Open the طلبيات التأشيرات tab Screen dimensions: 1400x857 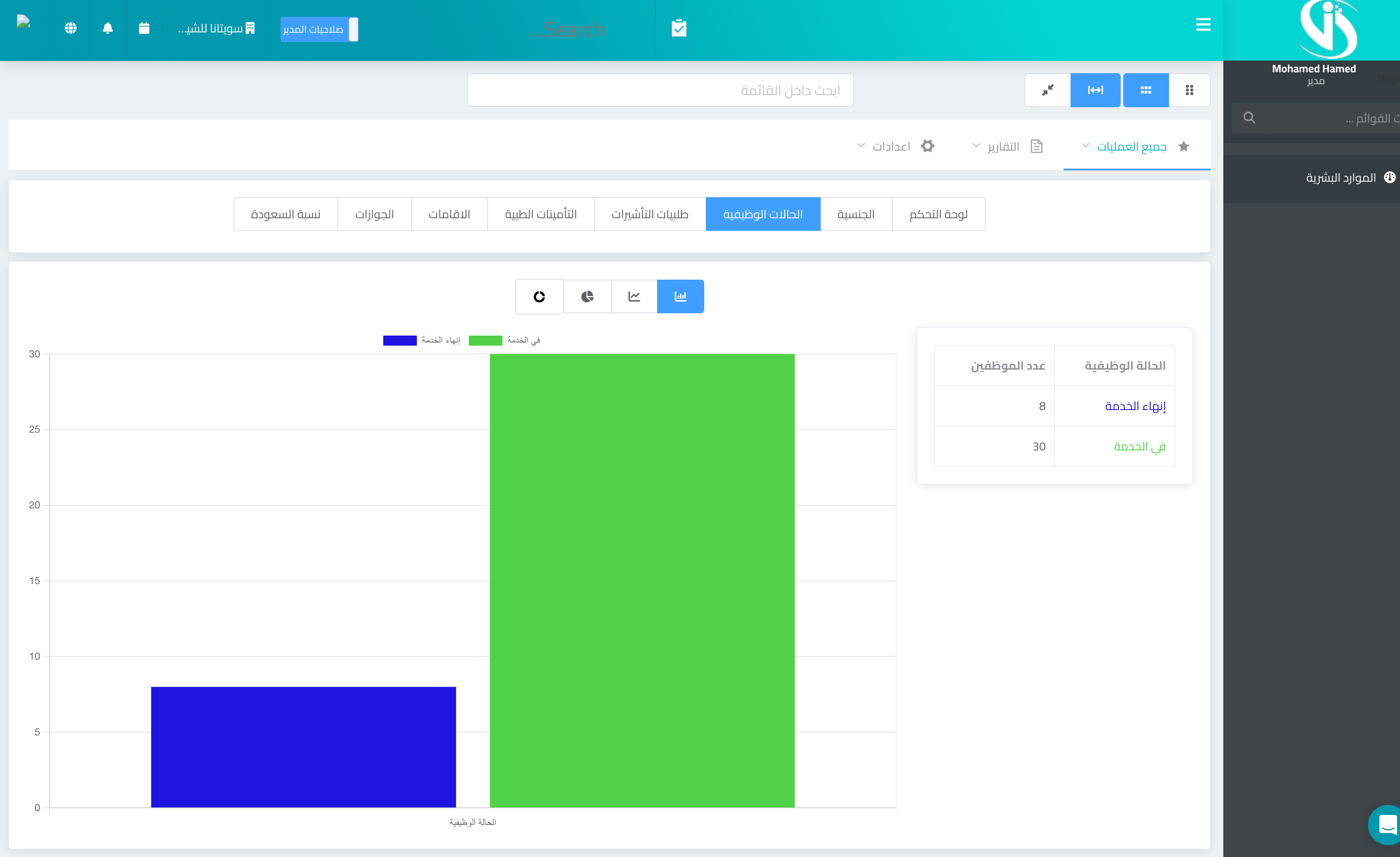[650, 214]
